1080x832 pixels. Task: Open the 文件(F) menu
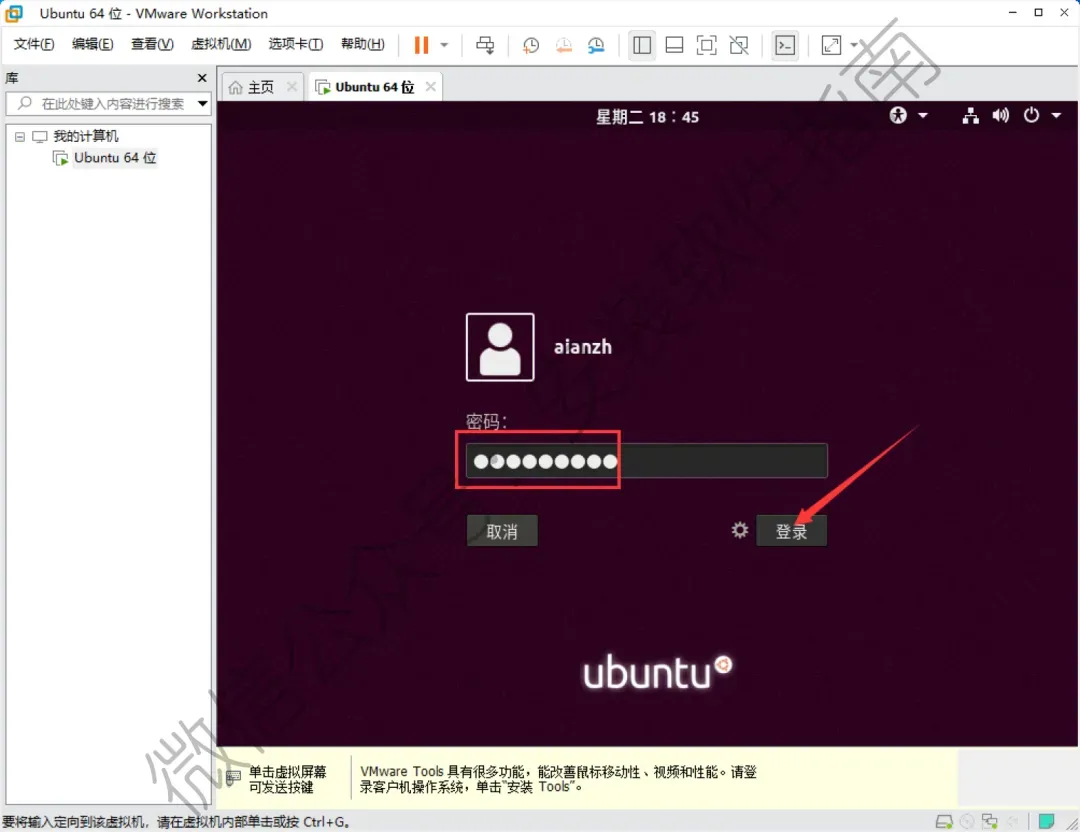click(x=34, y=44)
